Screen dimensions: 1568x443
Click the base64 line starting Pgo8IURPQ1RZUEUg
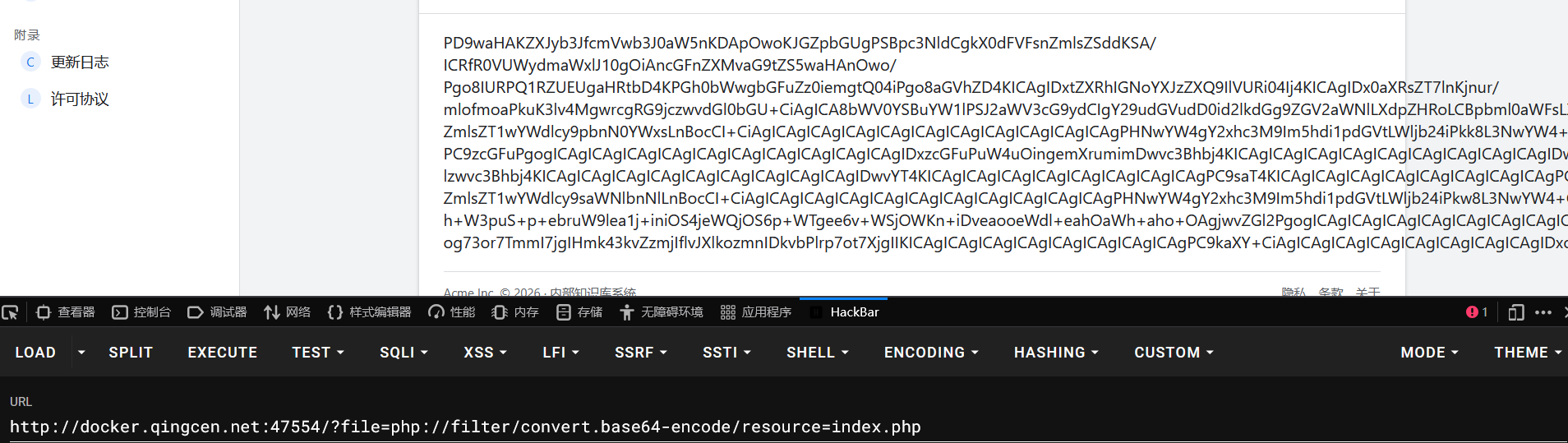click(x=971, y=87)
